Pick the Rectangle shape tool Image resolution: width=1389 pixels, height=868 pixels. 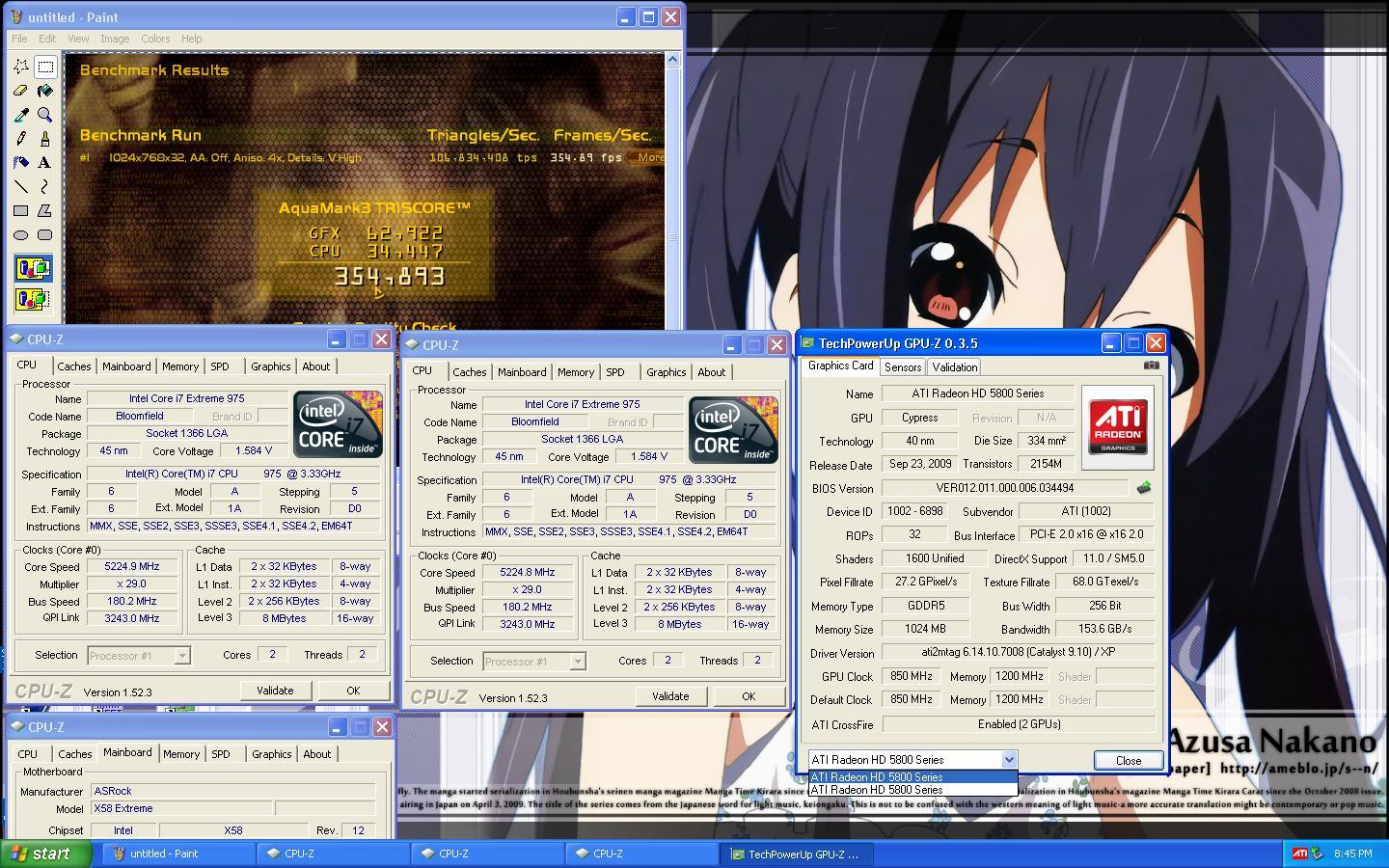[x=21, y=210]
